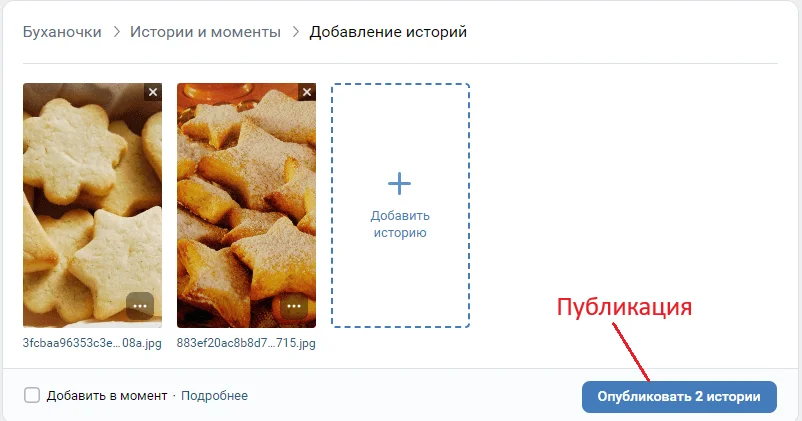This screenshot has width=802, height=421.
Task: Go to the "Буханочки" breadcrumb
Action: pos(62,32)
